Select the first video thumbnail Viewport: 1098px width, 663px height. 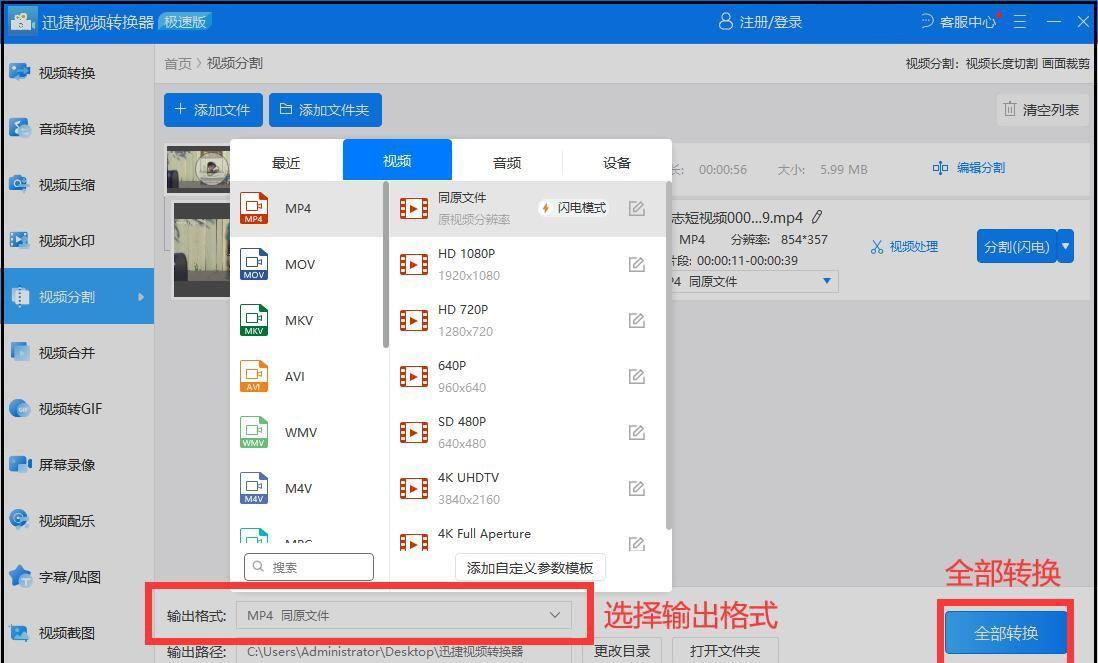(x=198, y=169)
